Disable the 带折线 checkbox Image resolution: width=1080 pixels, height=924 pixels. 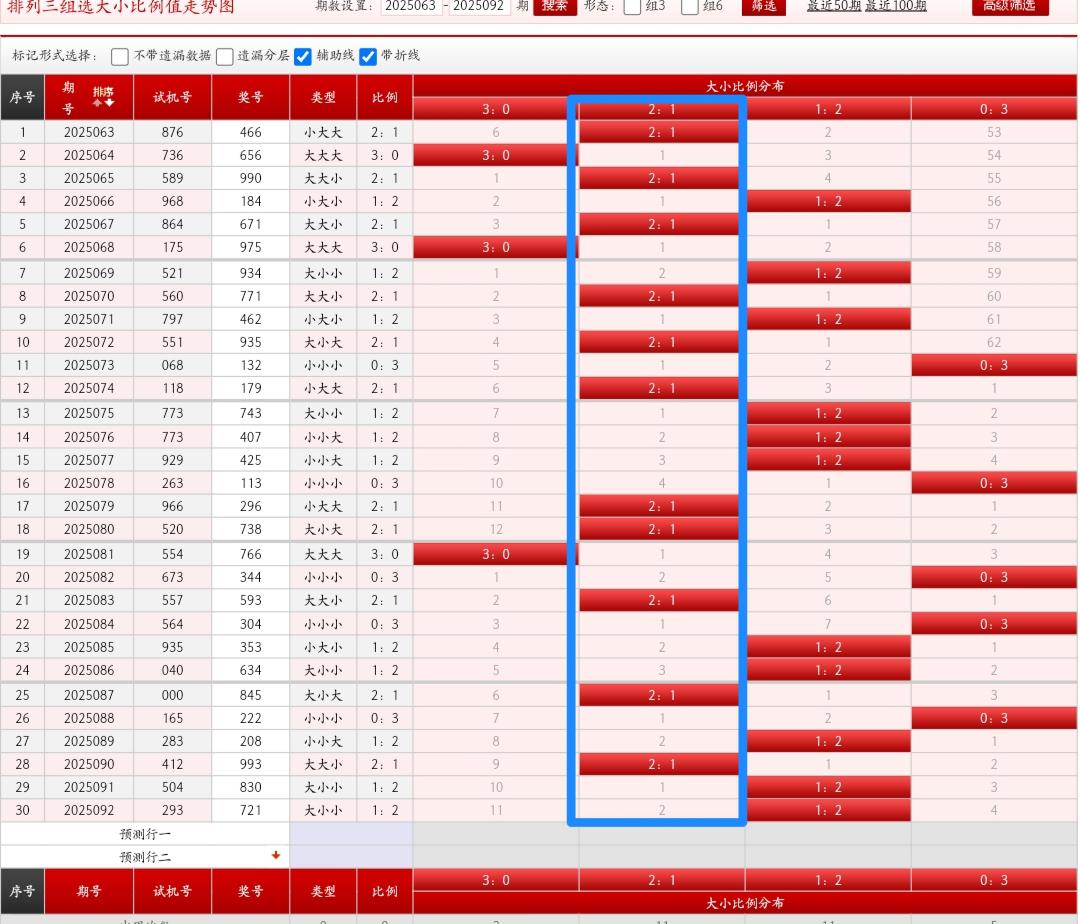pyautogui.click(x=368, y=56)
